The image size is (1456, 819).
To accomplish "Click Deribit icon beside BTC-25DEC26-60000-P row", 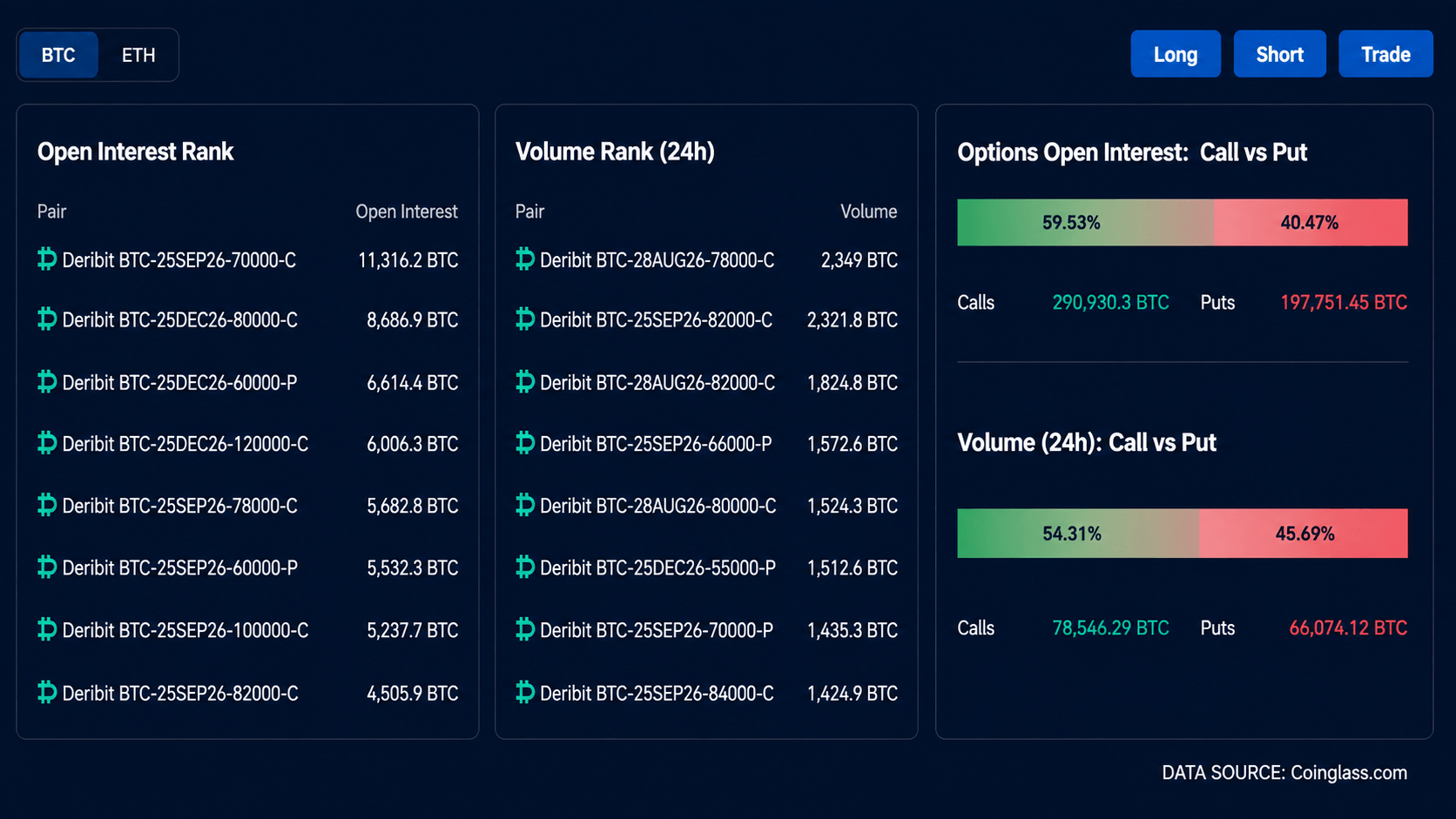I will click(x=47, y=382).
